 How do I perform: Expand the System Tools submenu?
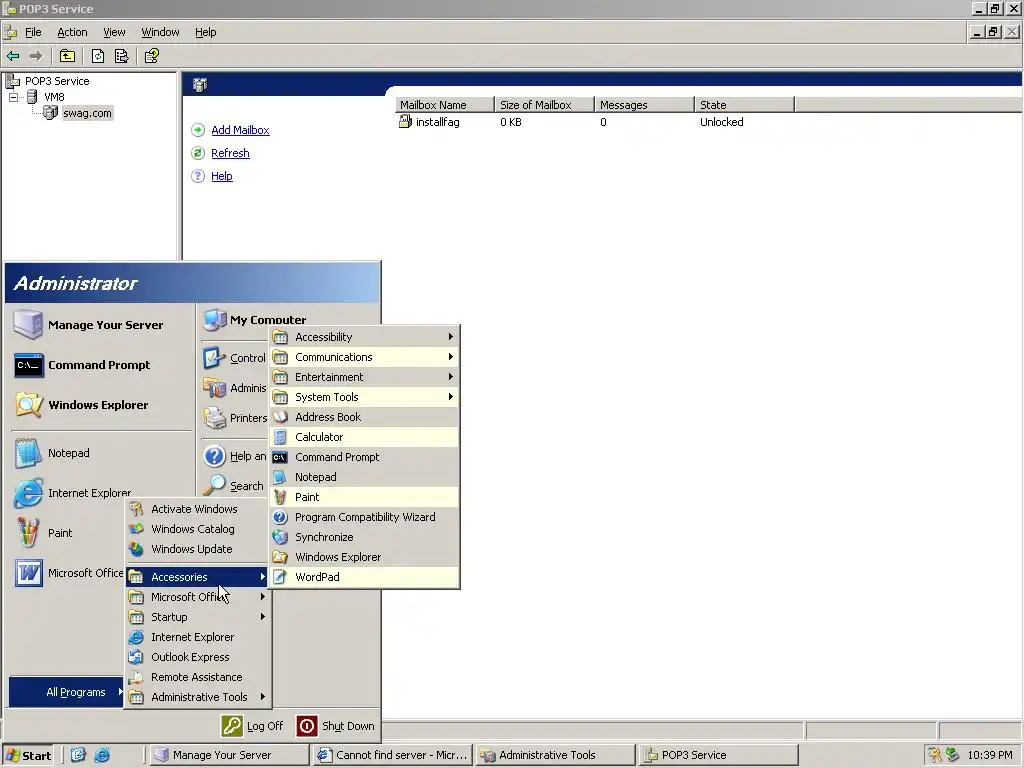click(365, 397)
